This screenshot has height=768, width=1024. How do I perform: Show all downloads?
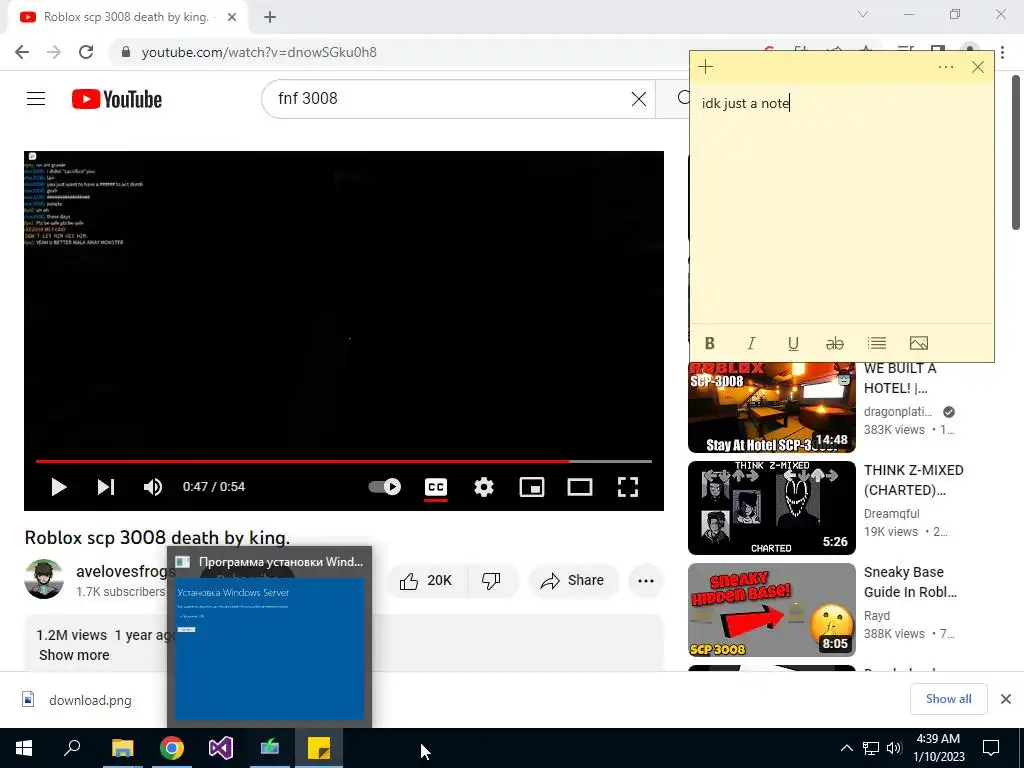(948, 699)
